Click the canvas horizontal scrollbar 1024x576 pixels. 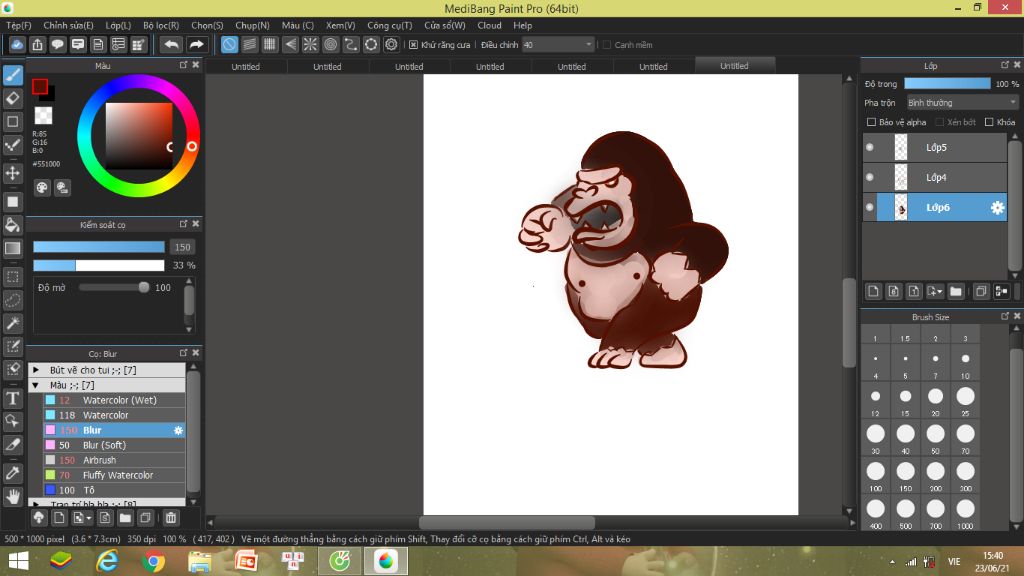(x=507, y=522)
